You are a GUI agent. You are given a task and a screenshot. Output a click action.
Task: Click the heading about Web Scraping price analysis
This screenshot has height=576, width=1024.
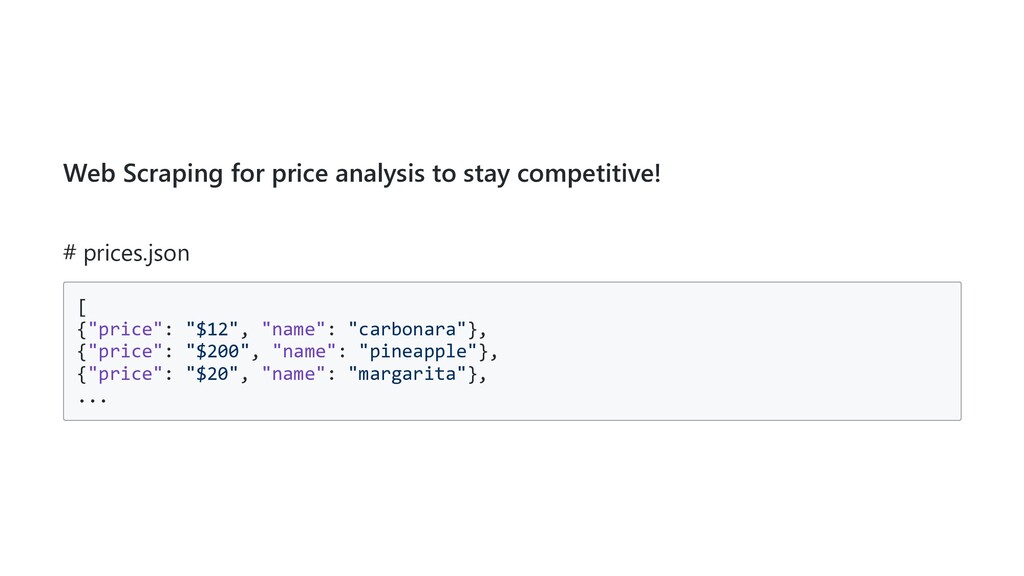tap(361, 173)
